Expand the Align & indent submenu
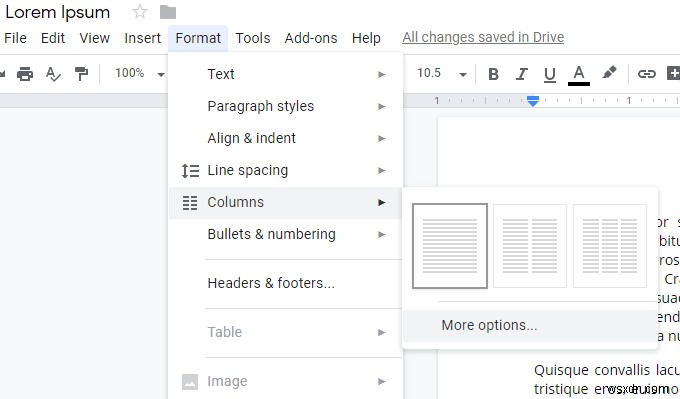 (x=285, y=138)
